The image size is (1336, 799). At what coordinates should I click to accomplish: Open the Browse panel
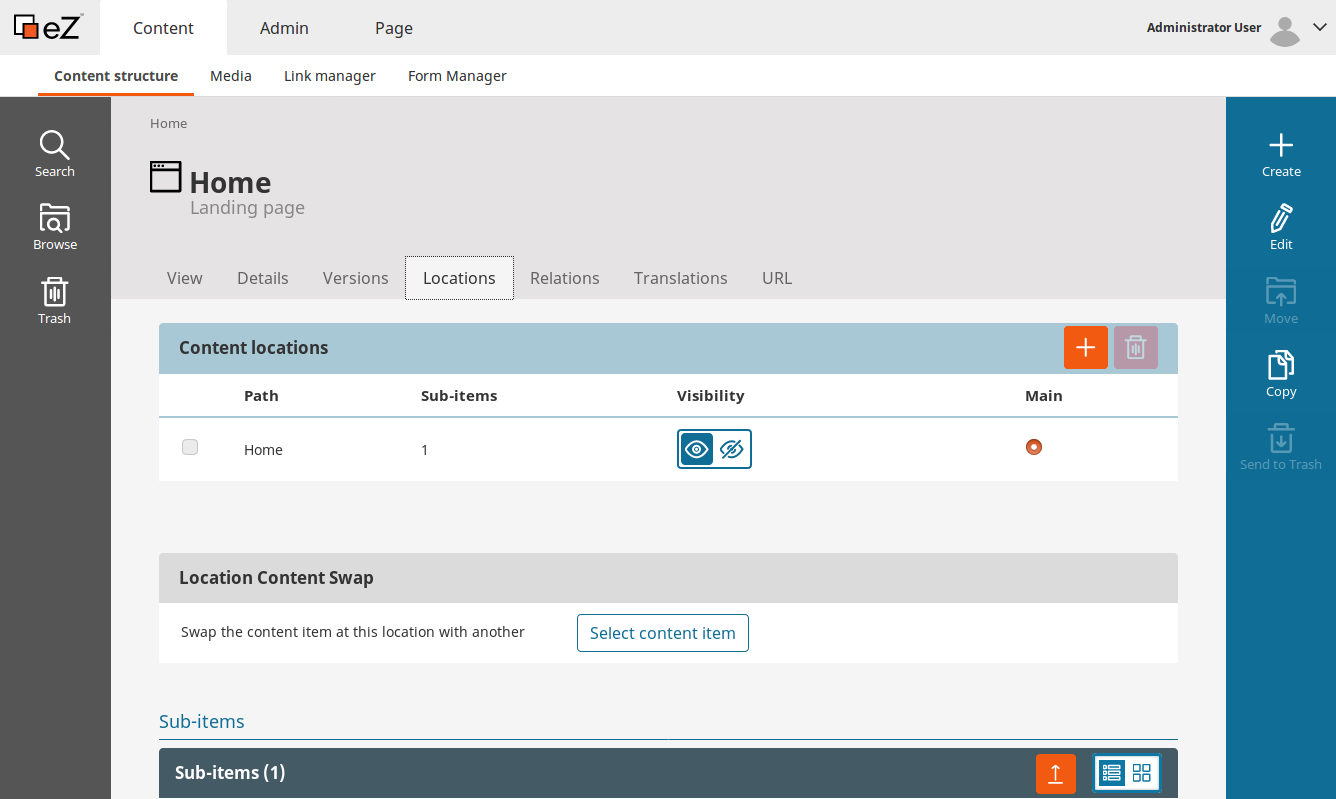(54, 225)
